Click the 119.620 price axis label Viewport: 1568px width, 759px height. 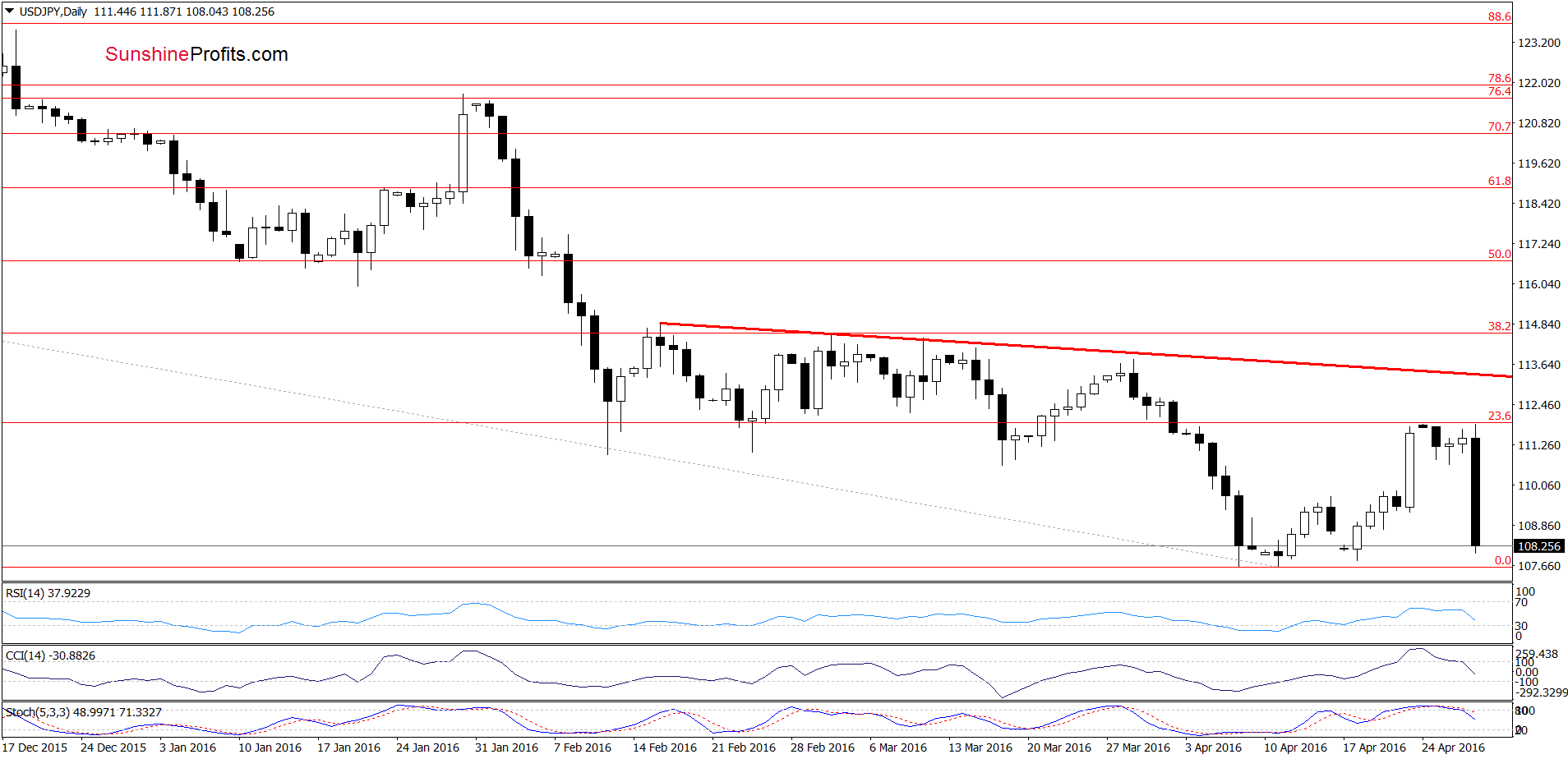point(1539,163)
